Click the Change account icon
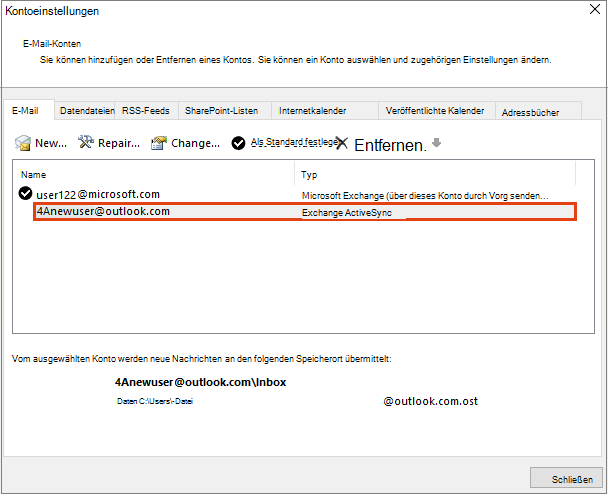Viewport: 608px width, 494px height. click(159, 143)
